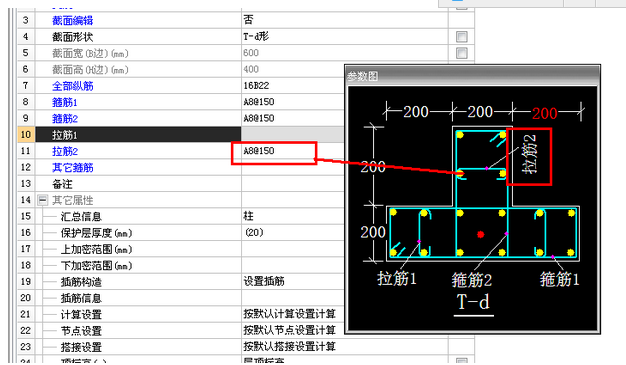
Task: Click the 柱 value of 汇总信息
Action: (x=248, y=216)
